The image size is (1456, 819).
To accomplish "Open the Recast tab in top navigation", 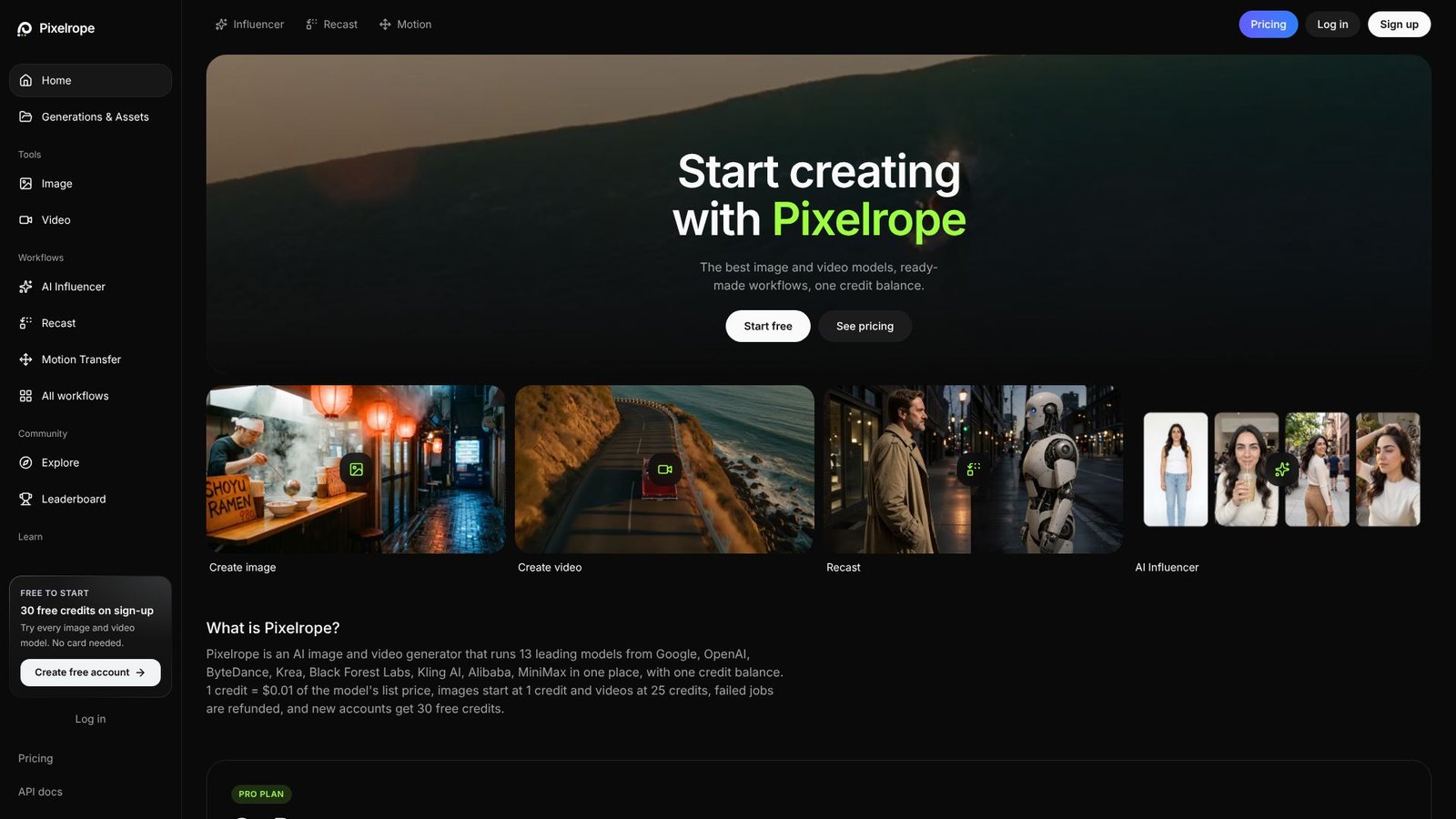I will point(331,25).
